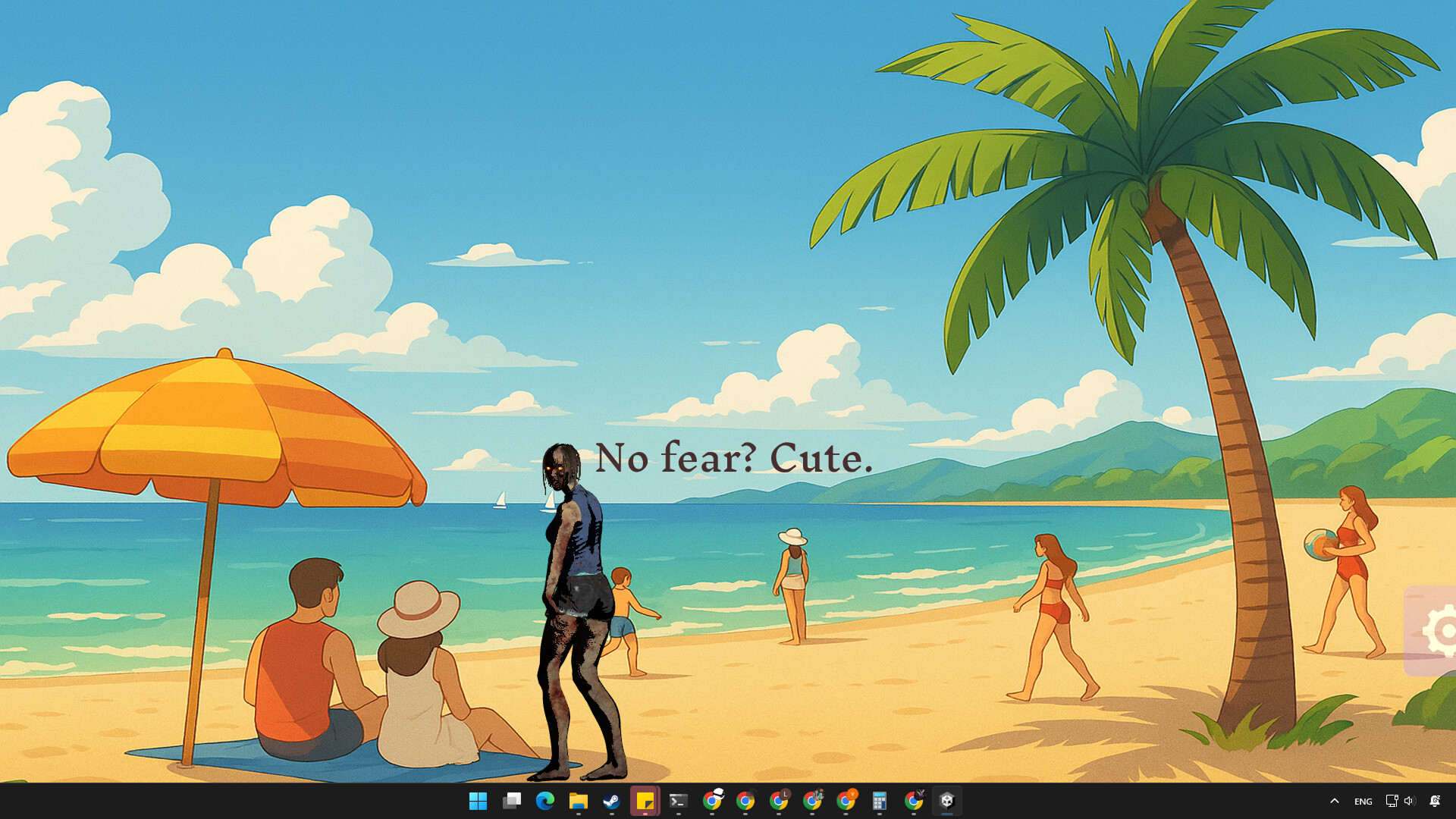This screenshot has width=1456, height=819.
Task: Open the ENG language switcher
Action: (1363, 801)
